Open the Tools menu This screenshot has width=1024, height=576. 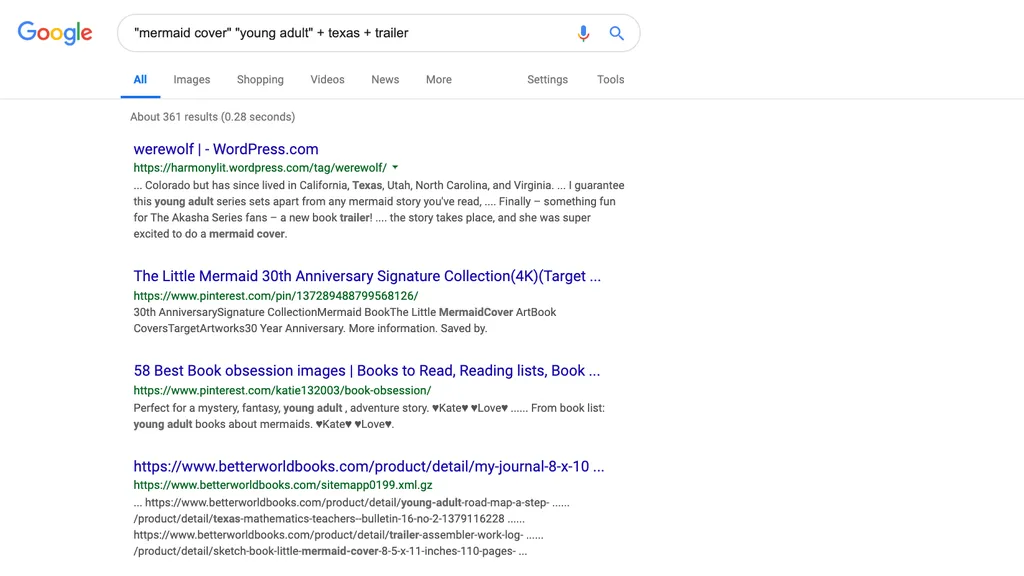coord(611,80)
